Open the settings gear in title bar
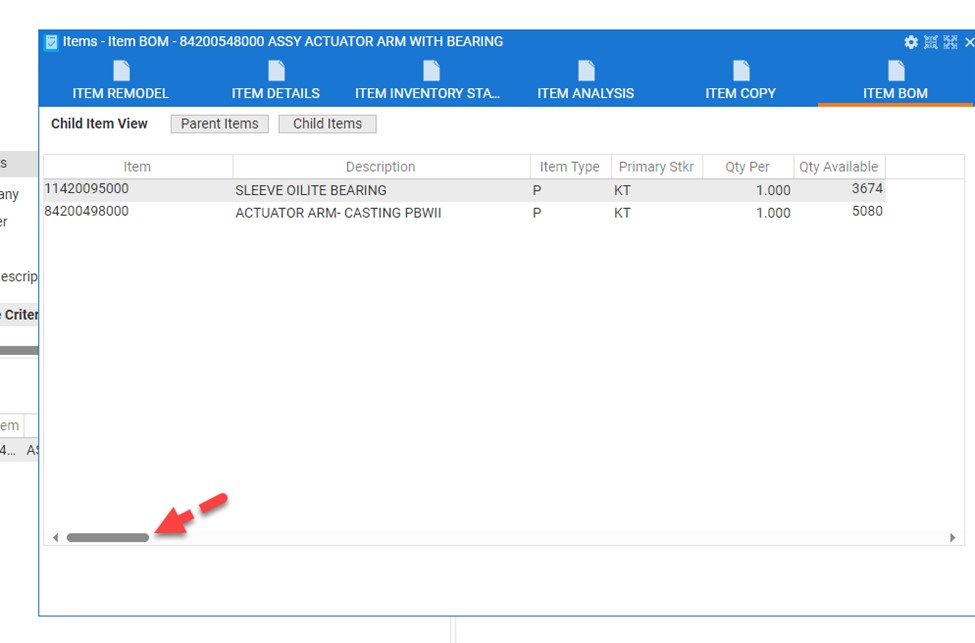This screenshot has height=643, width=975. (910, 42)
